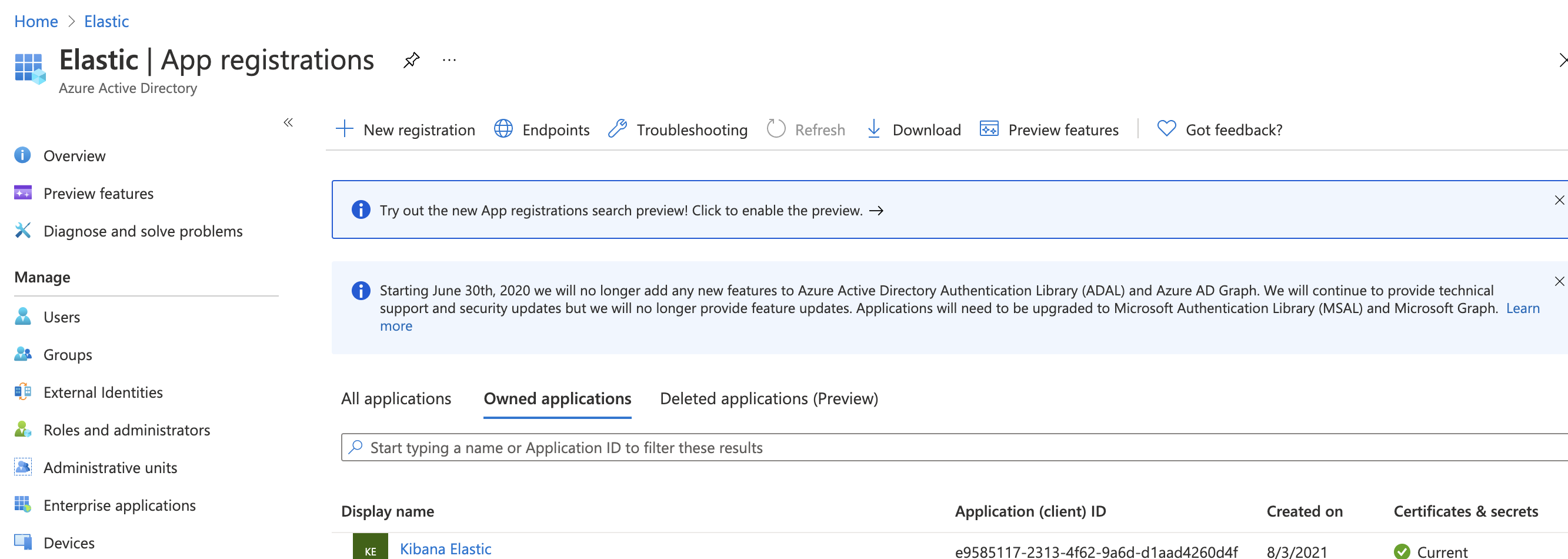Click the pin icon next to page title
This screenshot has height=559, width=1568.
412,59
